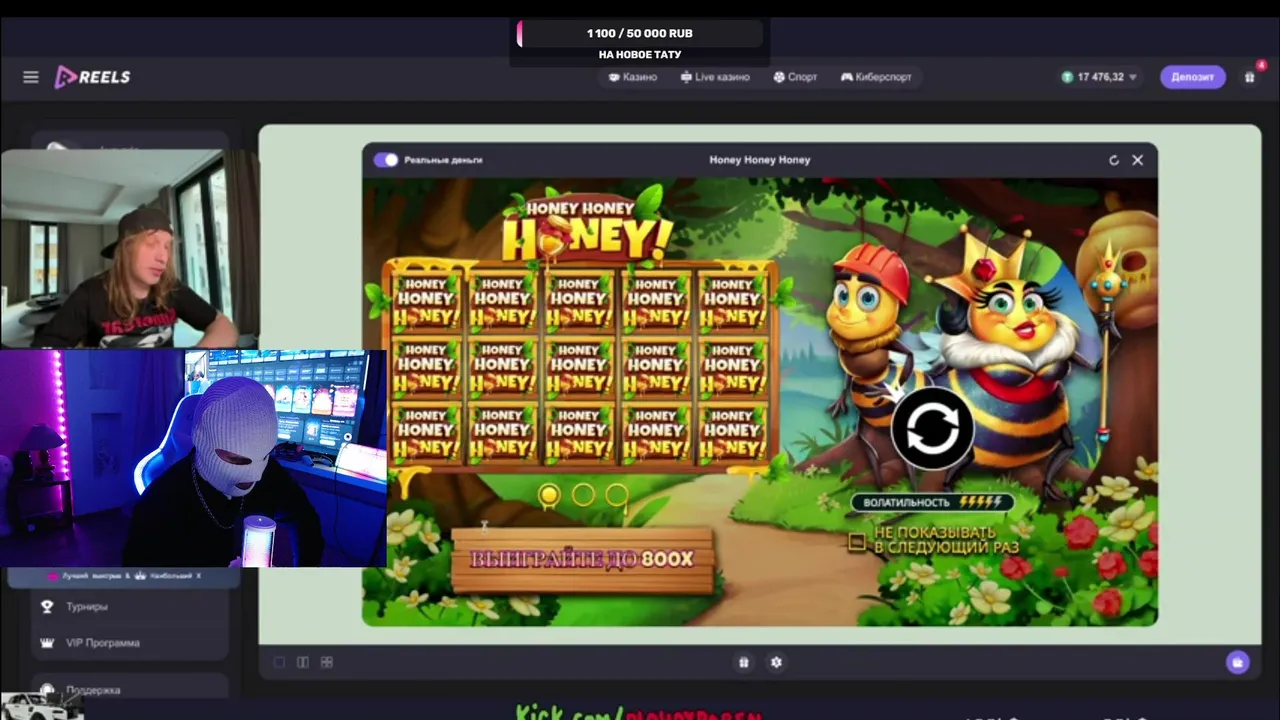
Task: Open the Live казино tab
Action: (715, 77)
